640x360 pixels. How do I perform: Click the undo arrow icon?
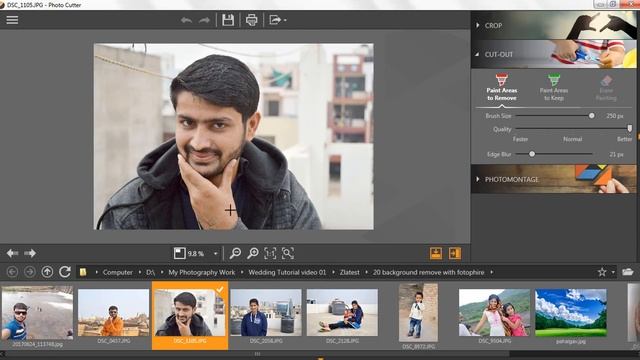pyautogui.click(x=187, y=20)
